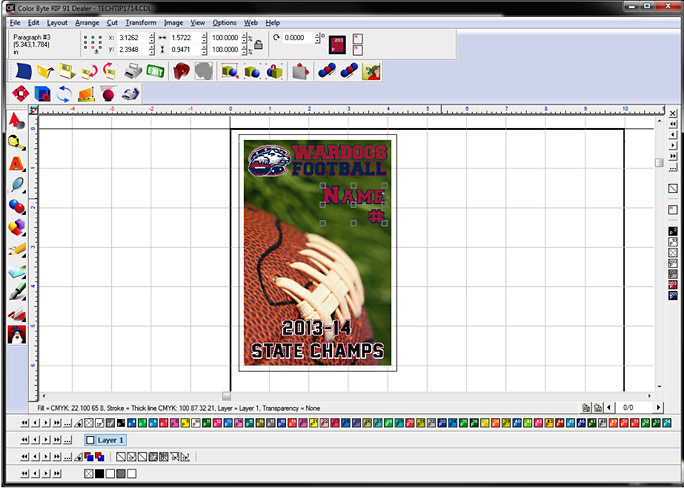Screen dimensions: 684x488
Task: Open the Cut menu
Action: [x=112, y=23]
